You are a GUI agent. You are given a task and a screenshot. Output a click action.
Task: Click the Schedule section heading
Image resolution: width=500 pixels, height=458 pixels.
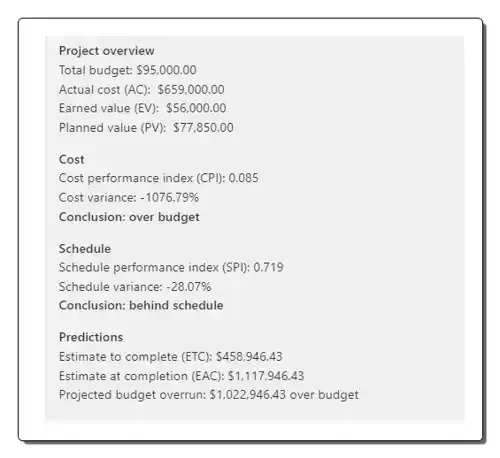85,249
